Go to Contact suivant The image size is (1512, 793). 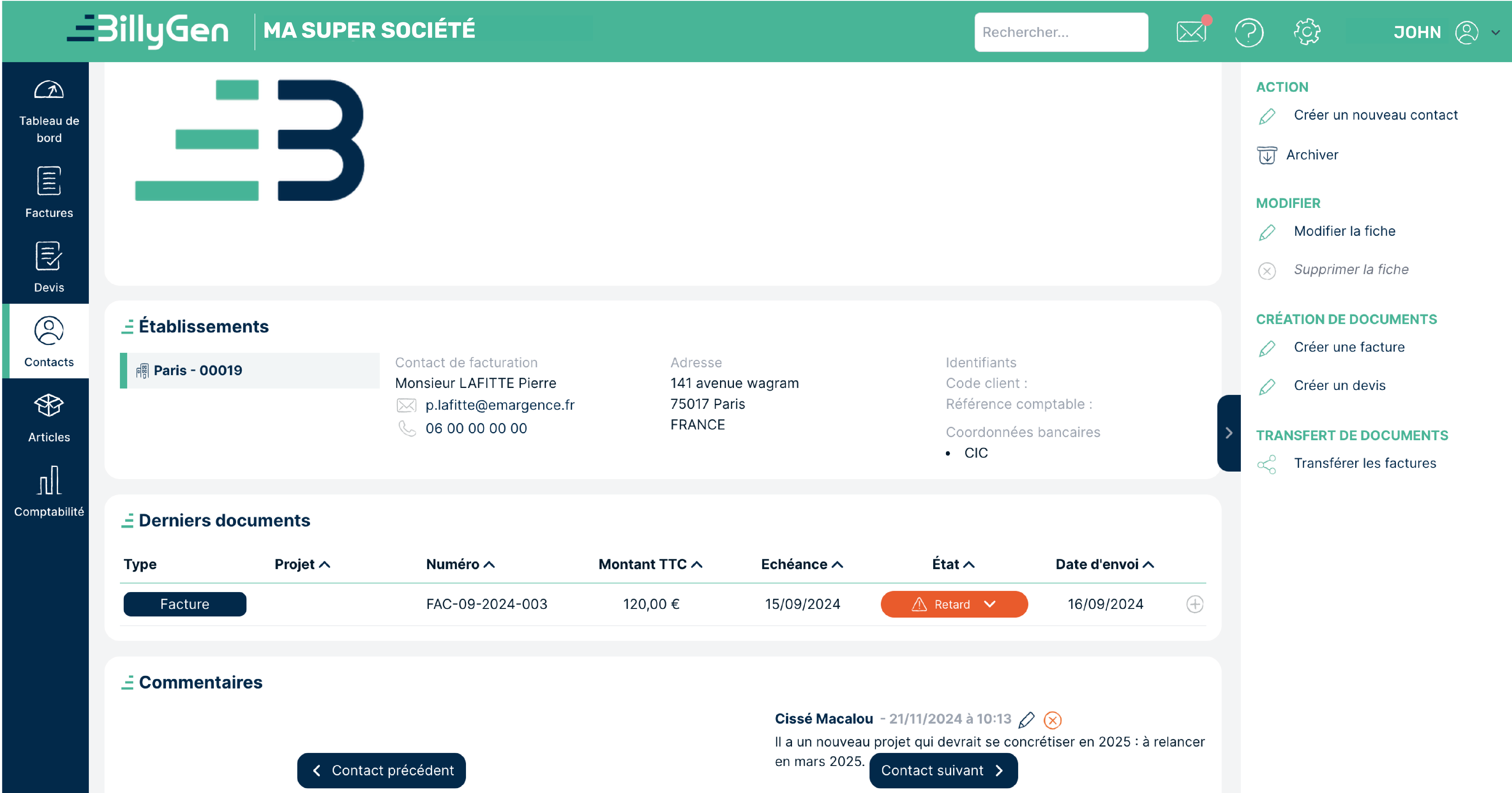click(943, 771)
